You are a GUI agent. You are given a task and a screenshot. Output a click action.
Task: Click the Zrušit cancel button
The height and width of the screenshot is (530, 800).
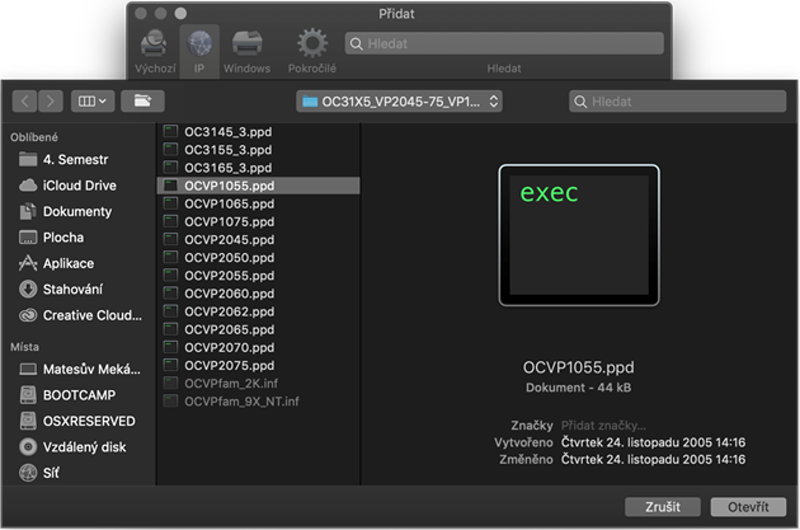[662, 507]
